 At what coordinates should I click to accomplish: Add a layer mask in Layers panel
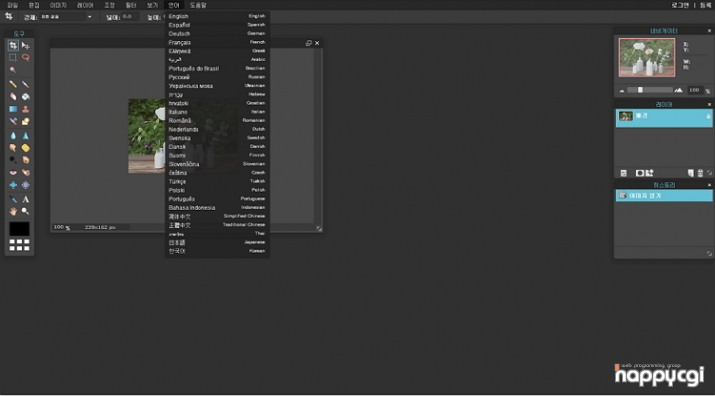click(640, 173)
